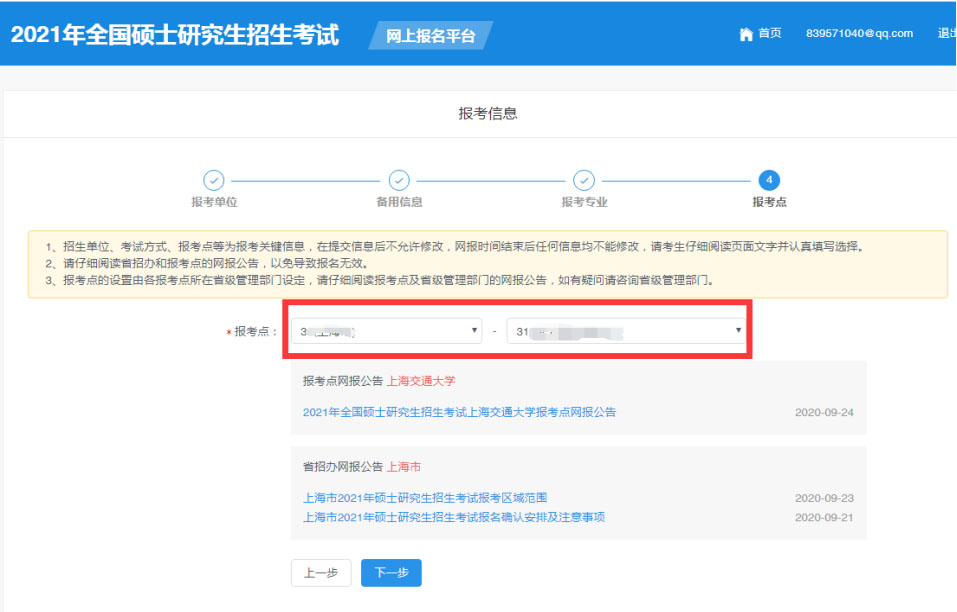Viewport: 957px width, 612px height.
Task: Click 退出 to log out
Action: (946, 34)
